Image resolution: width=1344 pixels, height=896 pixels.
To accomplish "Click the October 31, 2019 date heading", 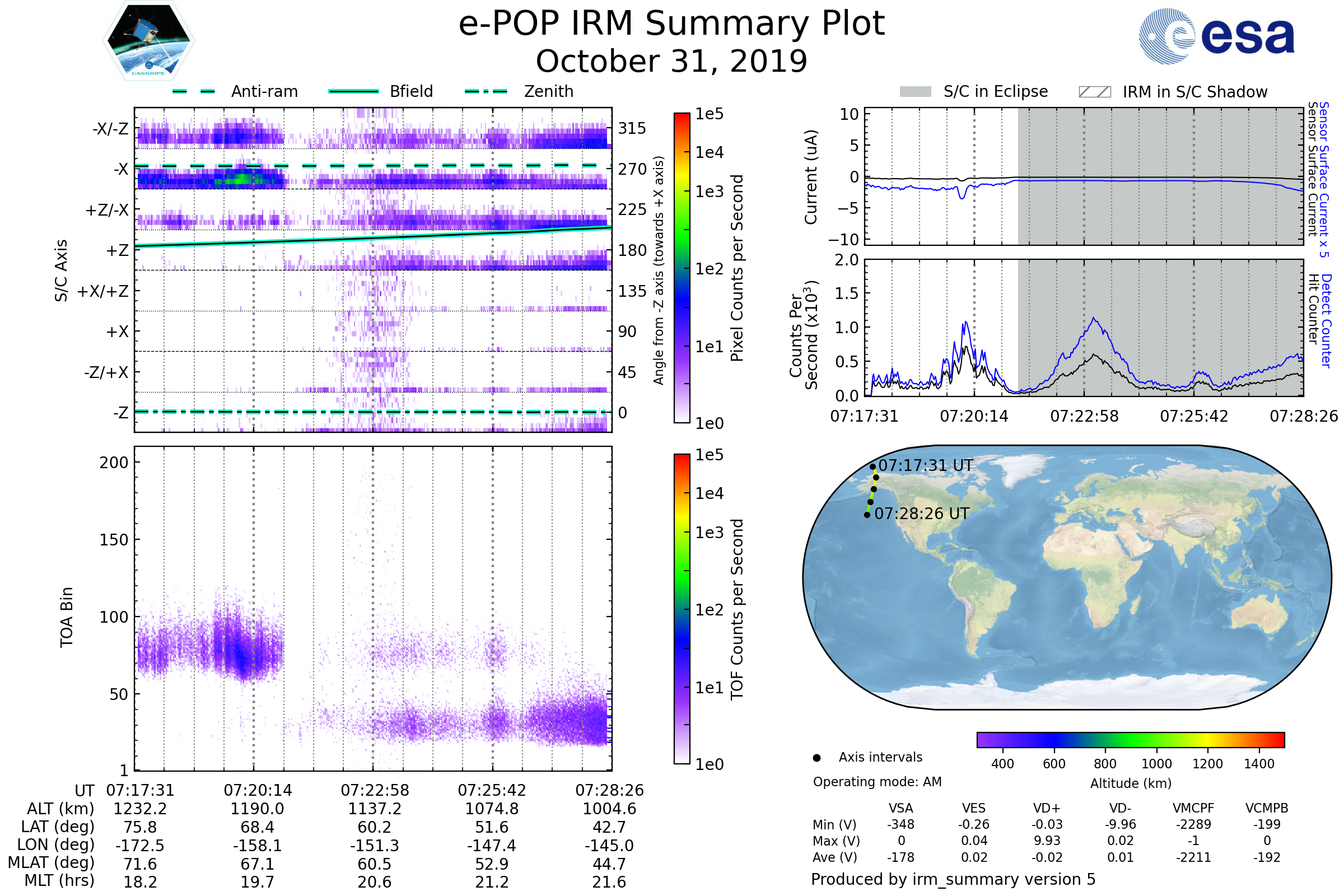I will point(671,61).
